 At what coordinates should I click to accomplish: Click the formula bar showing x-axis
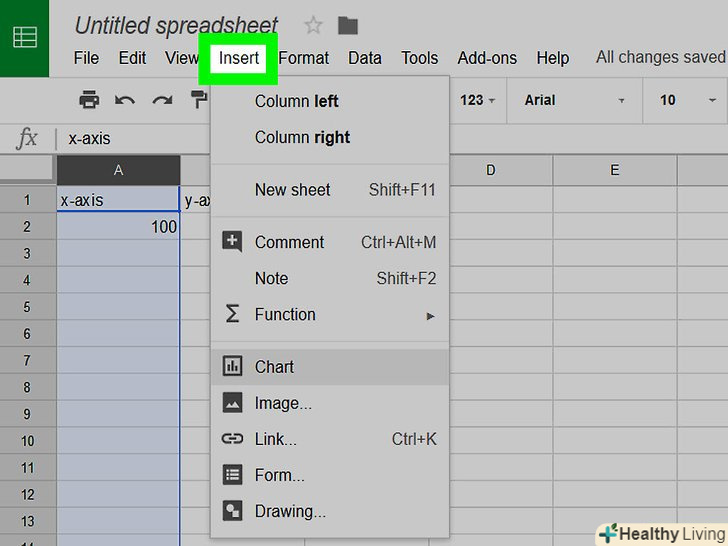300,139
